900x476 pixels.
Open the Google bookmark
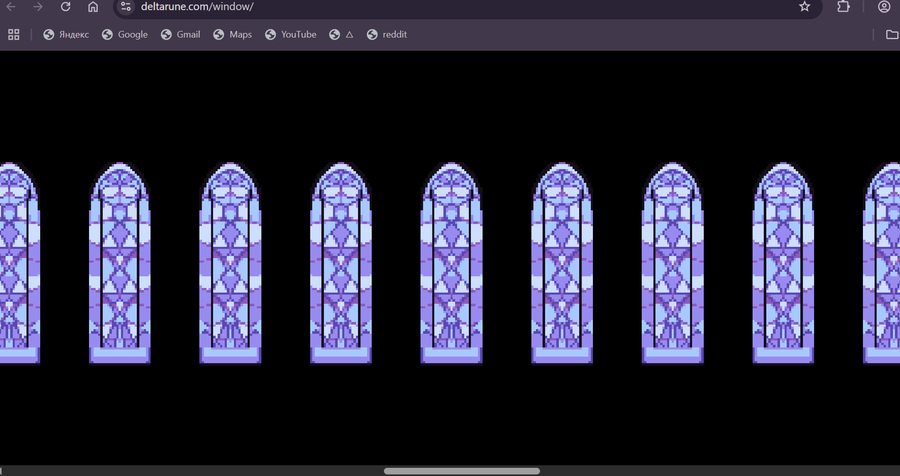[x=125, y=34]
